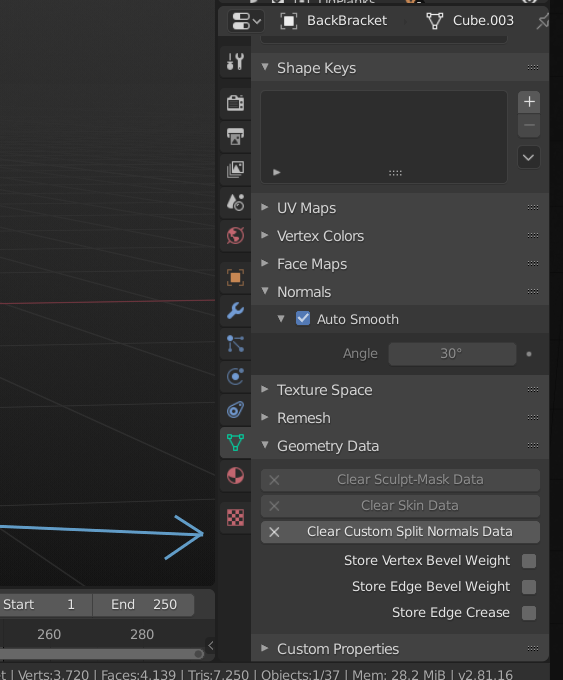
Task: Click the timeline Start frame field
Action: click(46, 605)
